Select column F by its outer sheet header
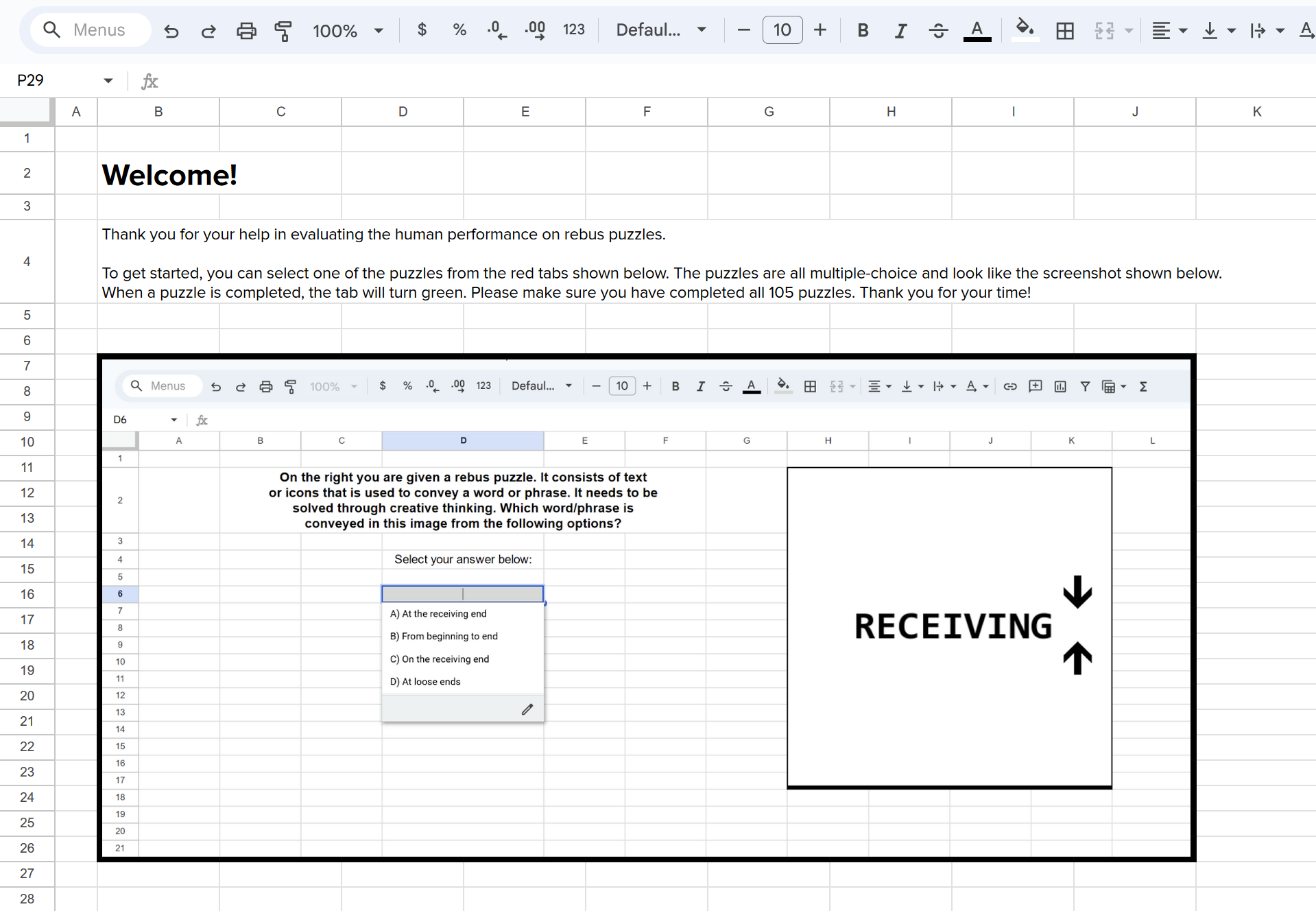Viewport: 1316px width, 911px height. pos(646,112)
